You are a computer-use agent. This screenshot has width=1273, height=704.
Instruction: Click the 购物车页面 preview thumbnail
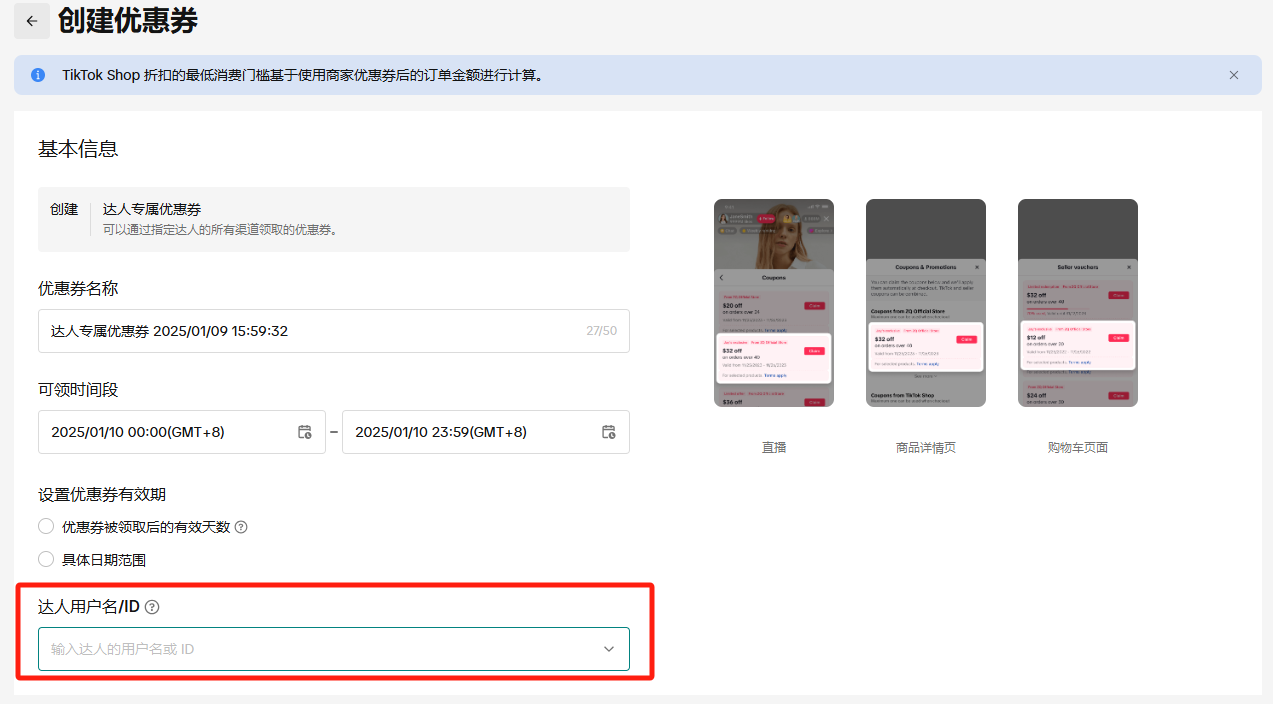coord(1078,303)
